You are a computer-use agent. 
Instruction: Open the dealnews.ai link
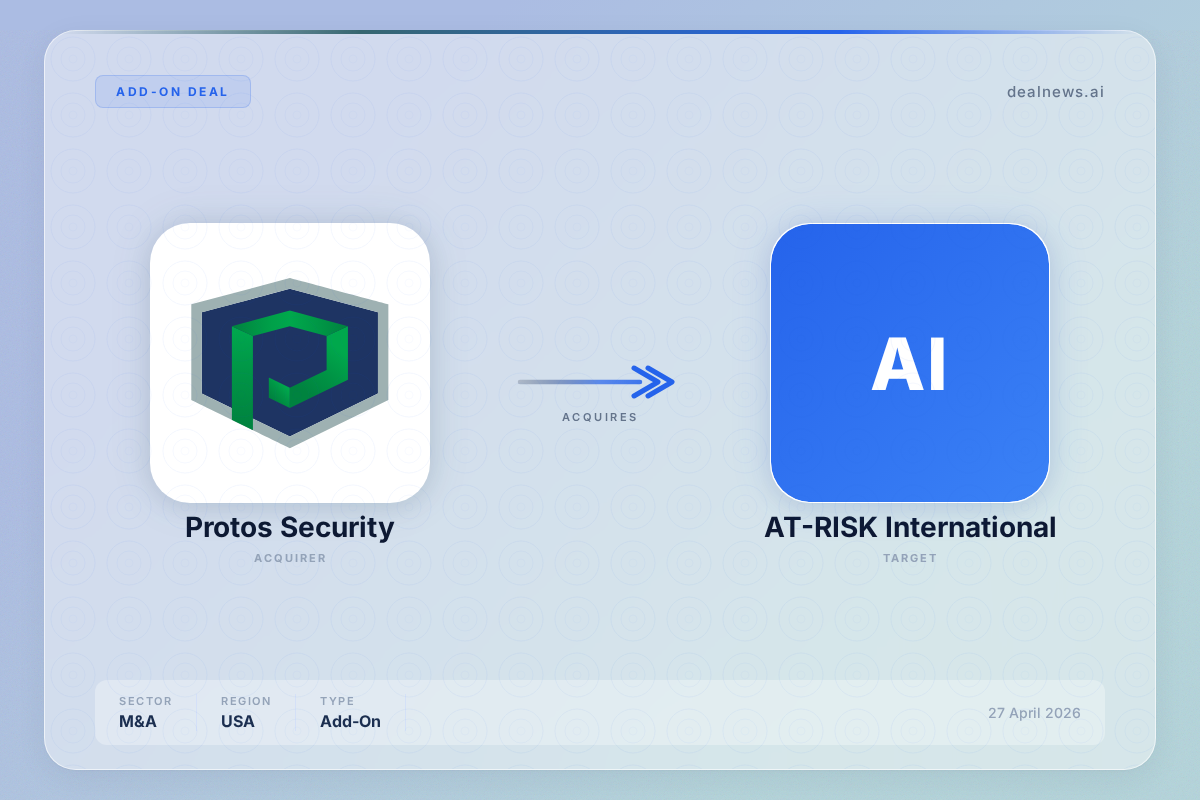pos(1055,92)
